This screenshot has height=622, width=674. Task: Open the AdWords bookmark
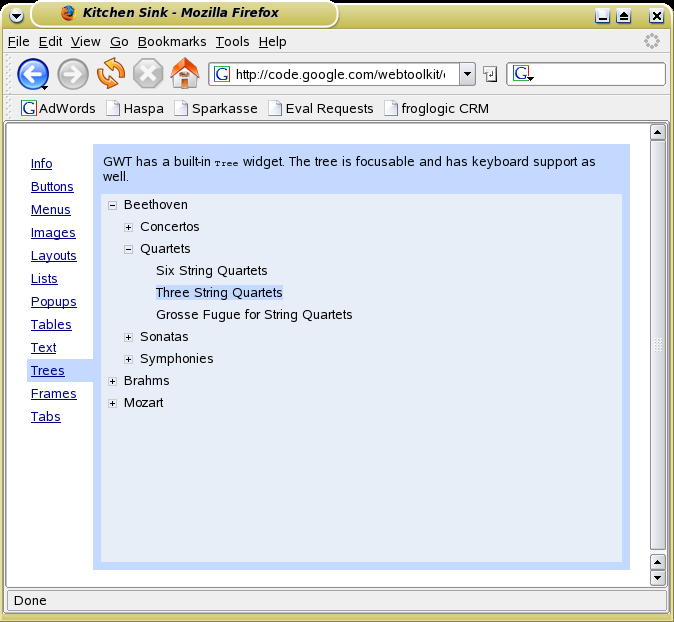59,108
